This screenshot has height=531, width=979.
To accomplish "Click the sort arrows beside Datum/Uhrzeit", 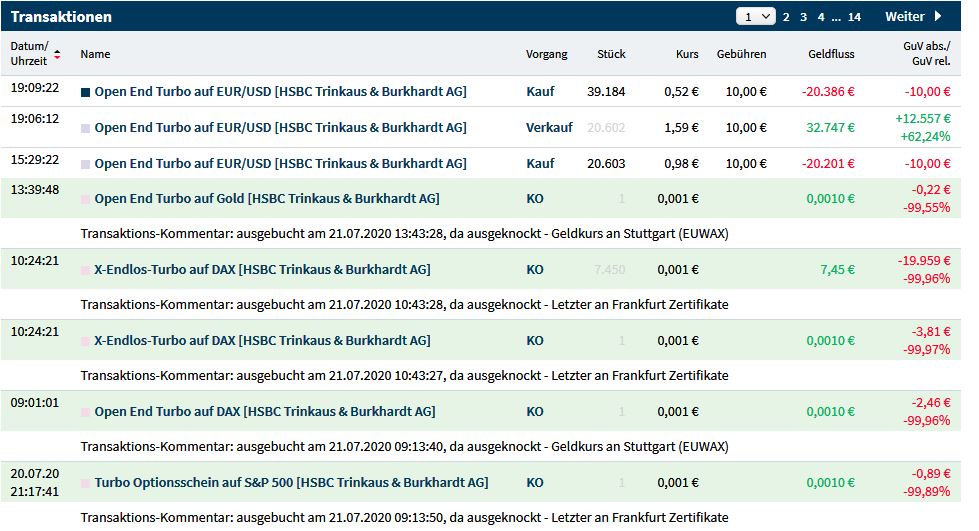I will 57,54.
